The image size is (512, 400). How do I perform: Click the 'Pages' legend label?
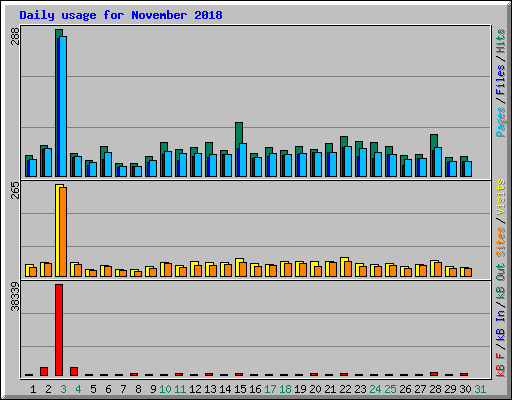pos(500,122)
